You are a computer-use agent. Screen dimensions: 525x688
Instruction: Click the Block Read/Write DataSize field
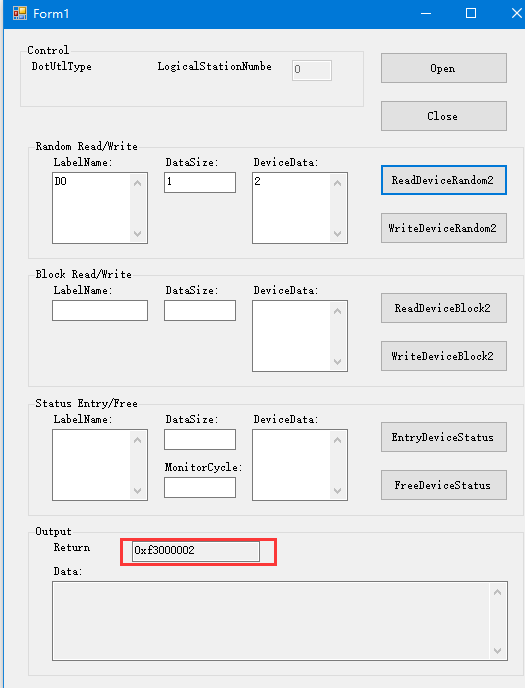point(200,311)
